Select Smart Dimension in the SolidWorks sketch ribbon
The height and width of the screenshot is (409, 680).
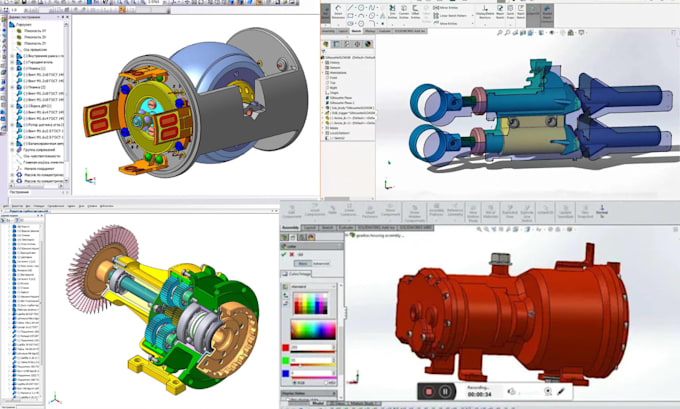pos(338,13)
